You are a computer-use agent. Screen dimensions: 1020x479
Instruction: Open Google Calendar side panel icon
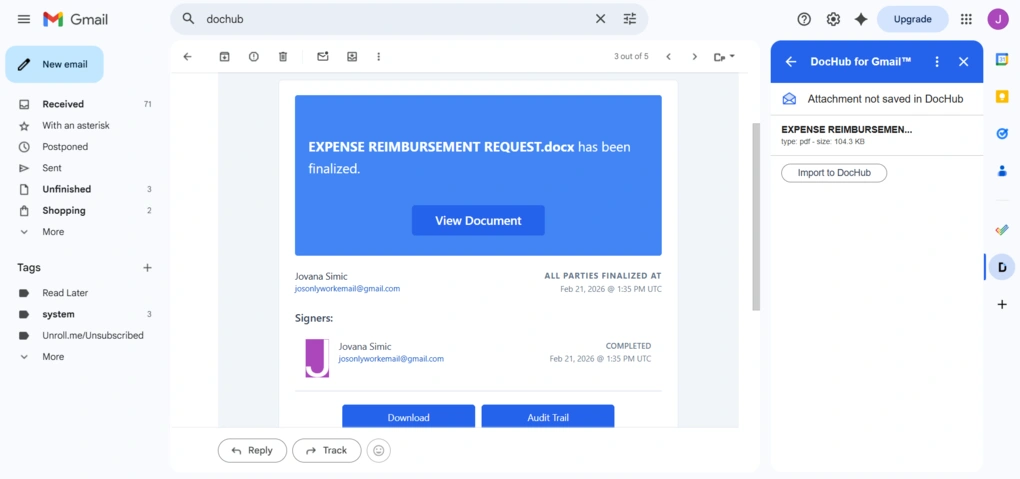1002,59
